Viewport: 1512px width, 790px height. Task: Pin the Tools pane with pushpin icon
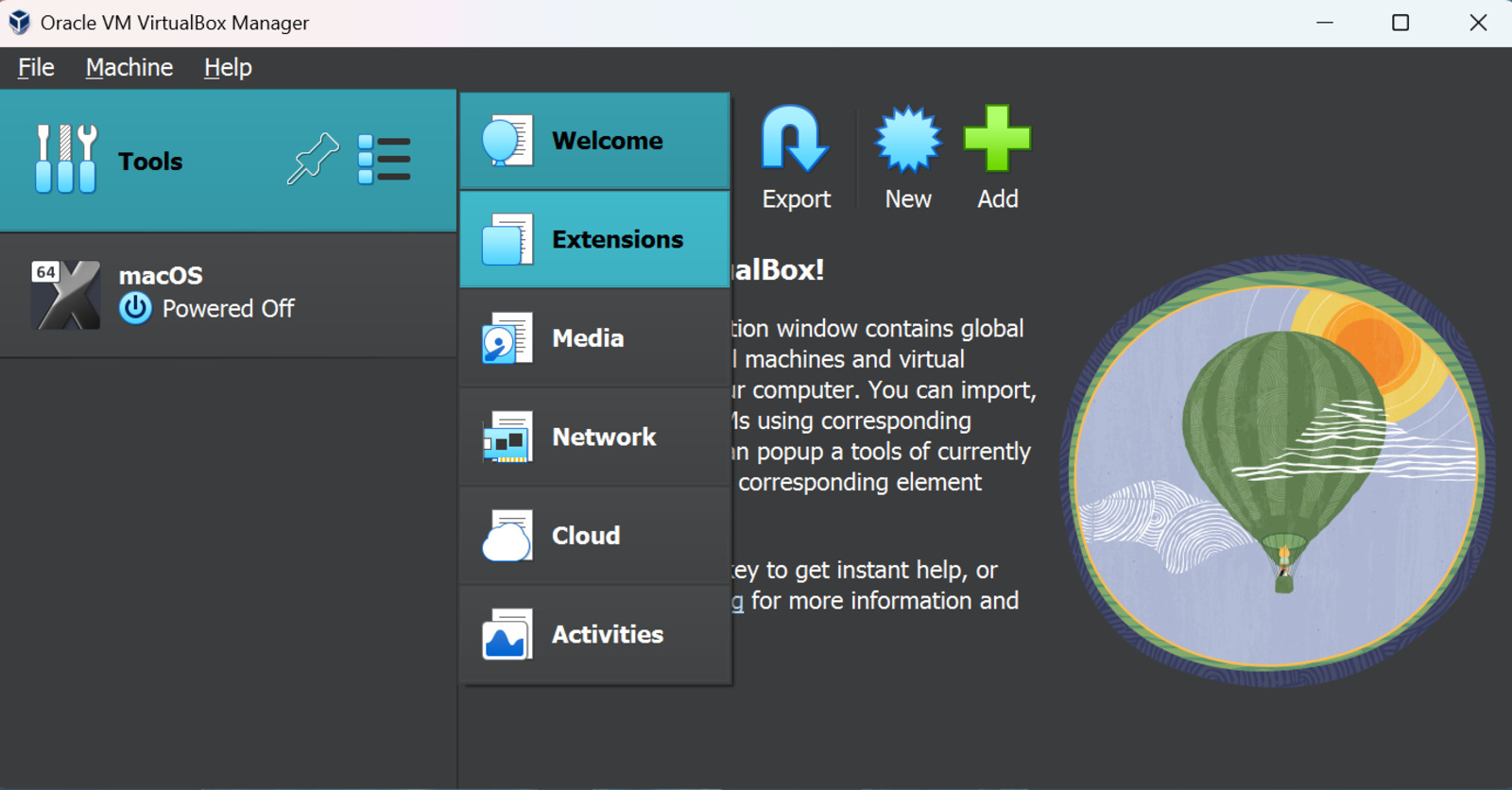point(313,159)
